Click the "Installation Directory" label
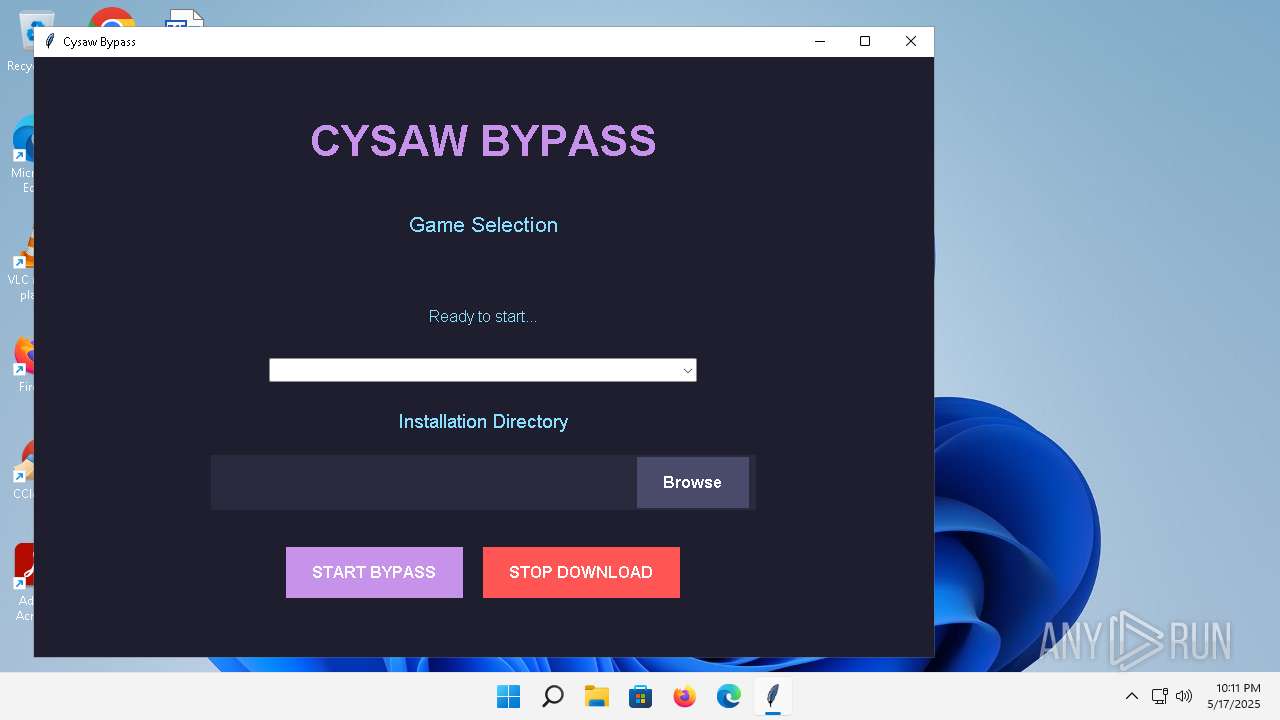Screen dimensions: 1280x720 (x=483, y=422)
